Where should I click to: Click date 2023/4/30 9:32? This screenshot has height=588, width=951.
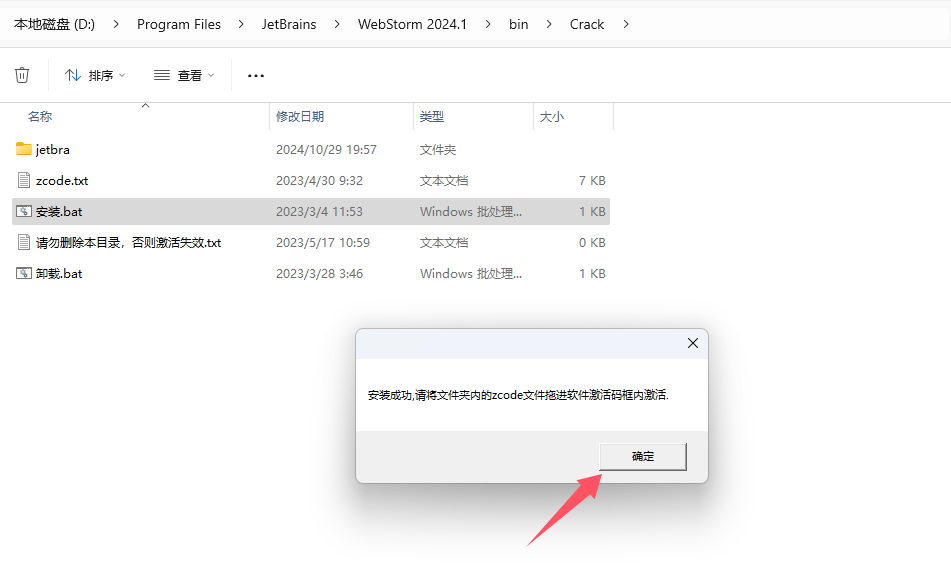(x=319, y=180)
